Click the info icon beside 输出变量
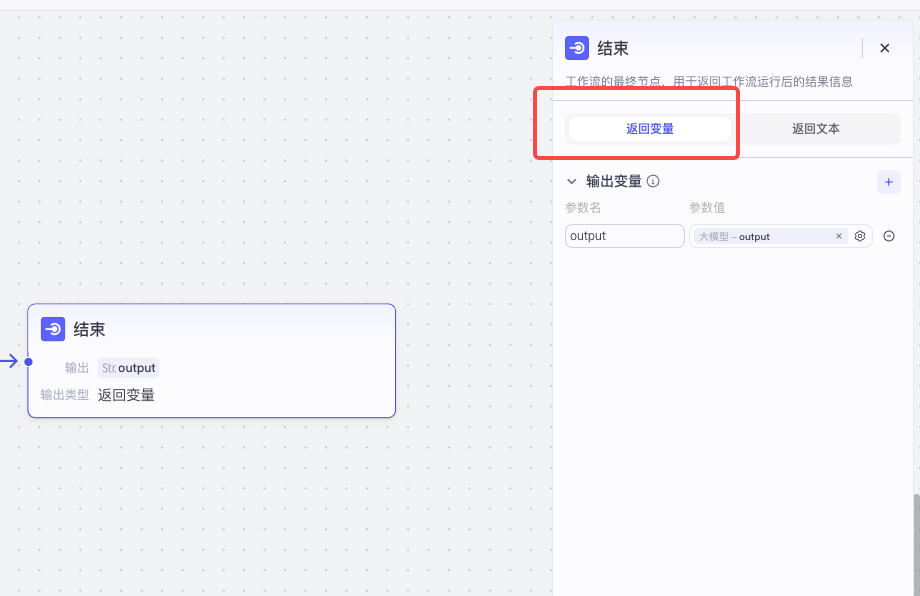920x596 pixels. tap(653, 182)
